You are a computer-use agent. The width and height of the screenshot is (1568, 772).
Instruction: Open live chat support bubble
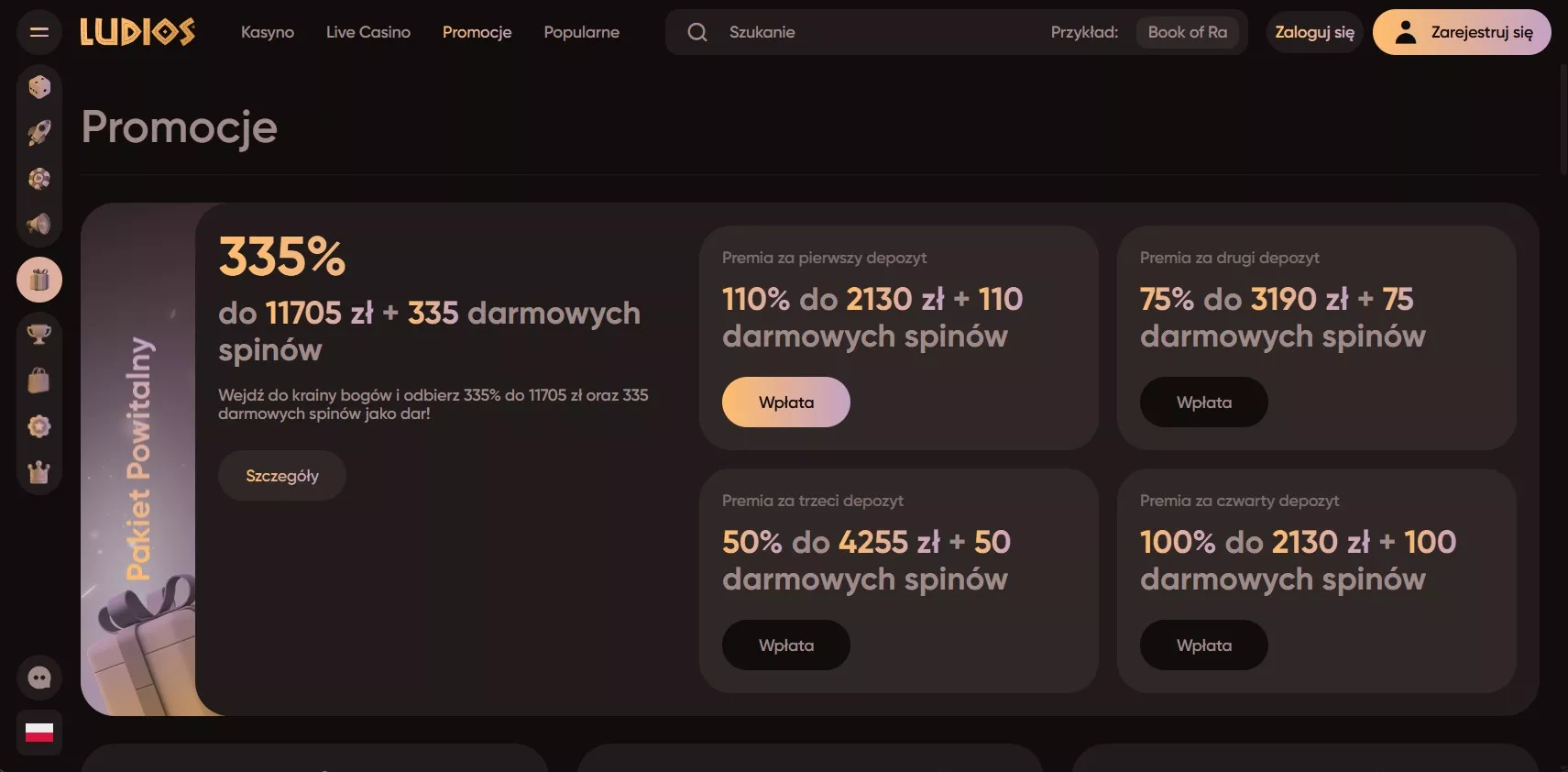coord(39,678)
